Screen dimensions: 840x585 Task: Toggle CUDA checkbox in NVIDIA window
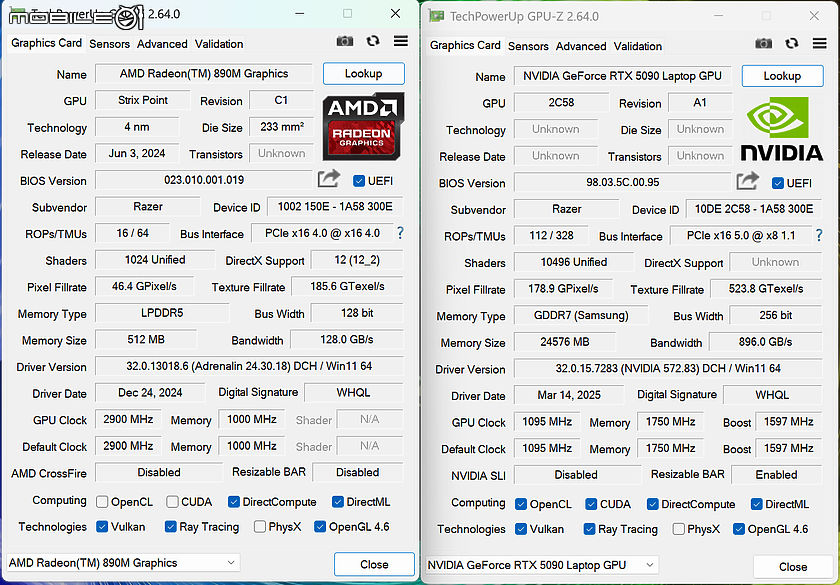591,504
